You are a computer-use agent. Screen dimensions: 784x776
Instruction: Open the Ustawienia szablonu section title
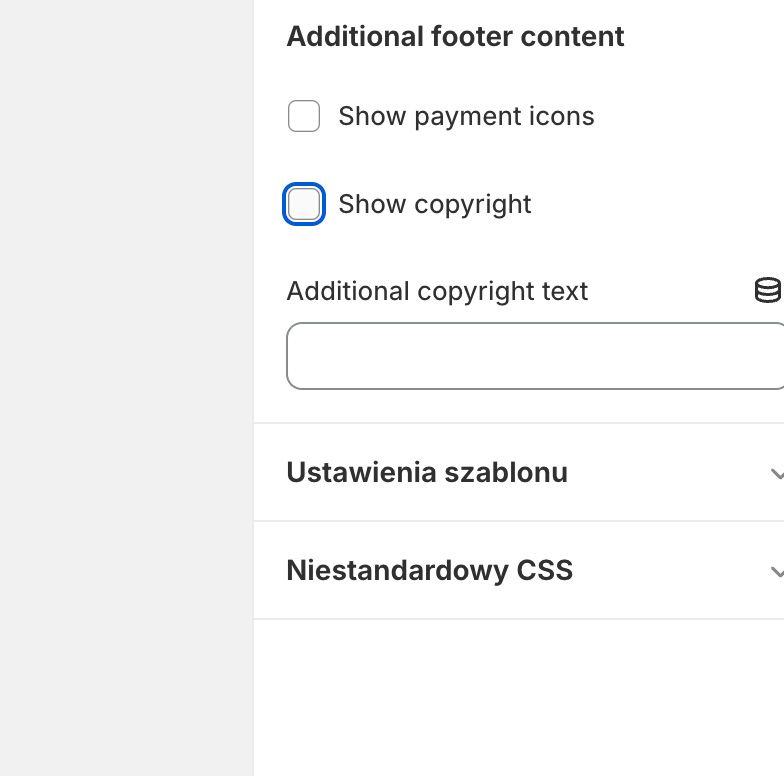coord(427,472)
